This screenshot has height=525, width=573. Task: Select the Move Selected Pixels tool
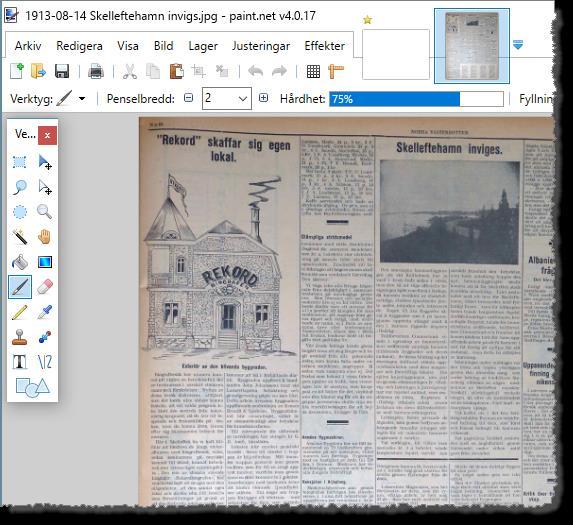(x=45, y=161)
